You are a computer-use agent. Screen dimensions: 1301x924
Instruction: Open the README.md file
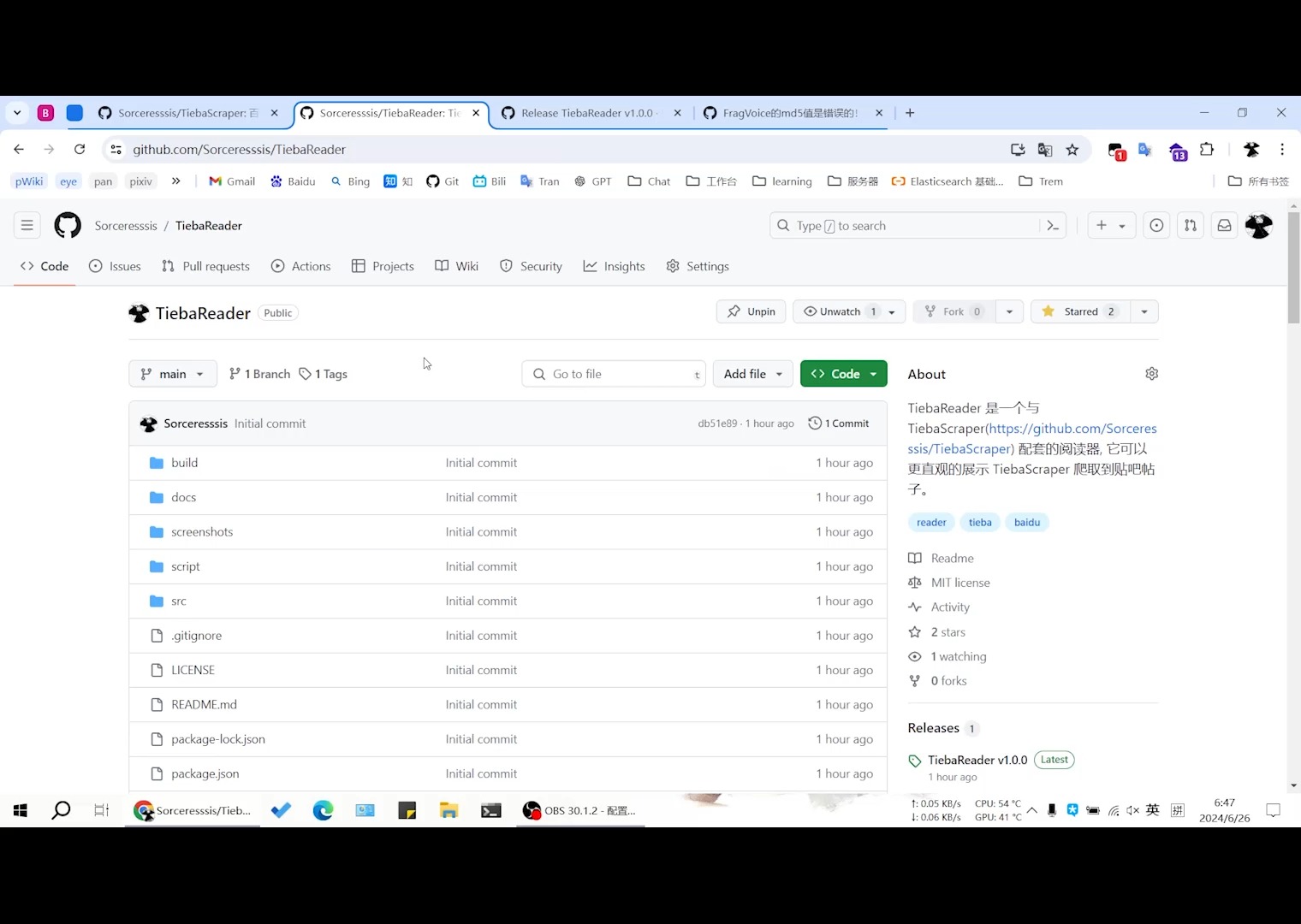(x=204, y=705)
